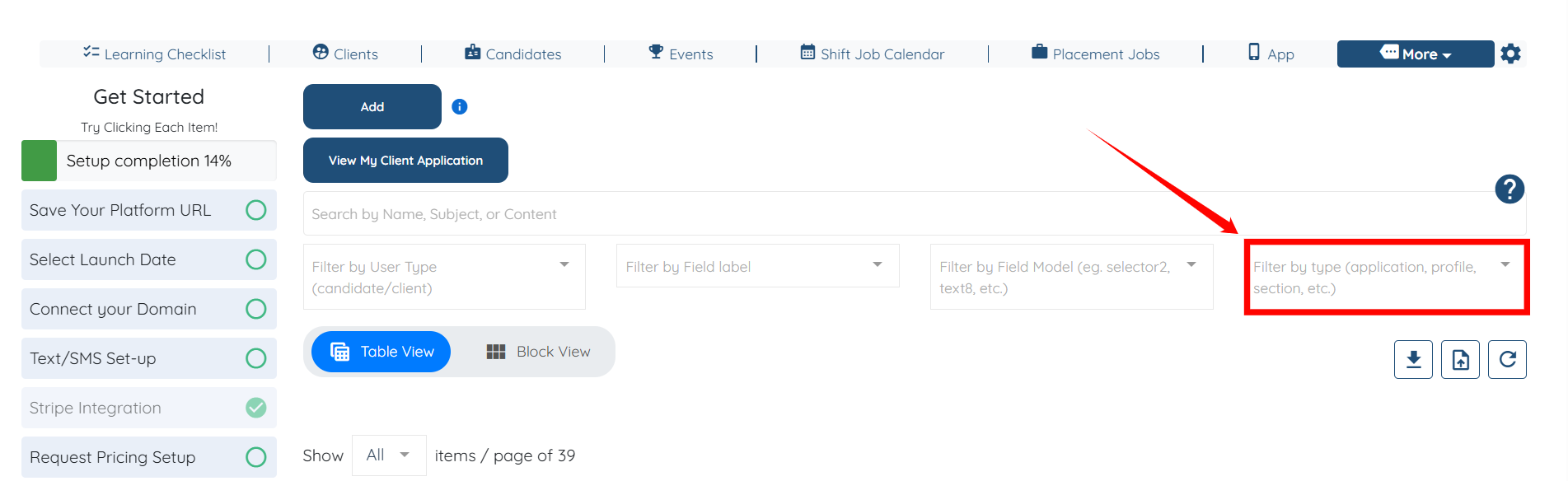This screenshot has width=1568, height=481.
Task: Open the items per page All dropdown
Action: (388, 455)
